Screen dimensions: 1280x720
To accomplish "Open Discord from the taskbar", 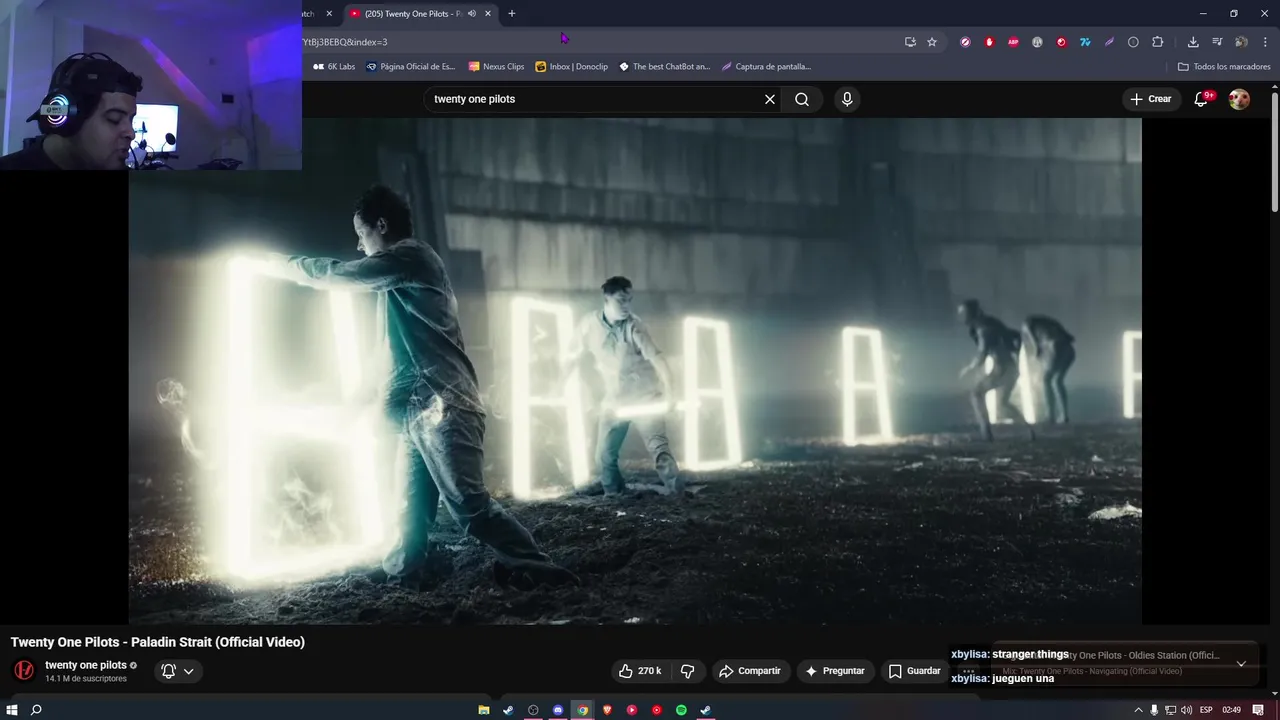I will [x=558, y=710].
